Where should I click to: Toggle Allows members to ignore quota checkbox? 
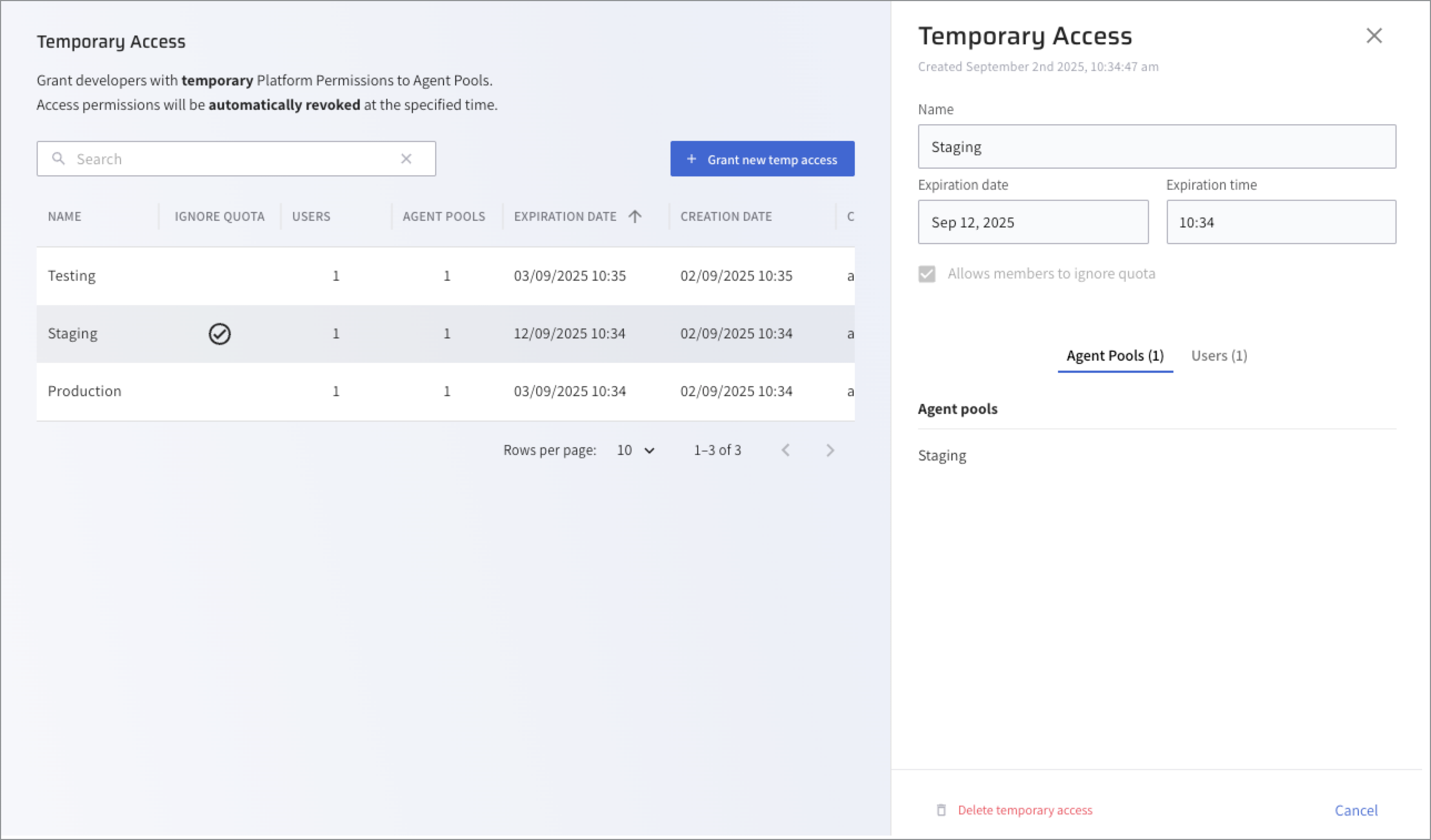click(927, 274)
